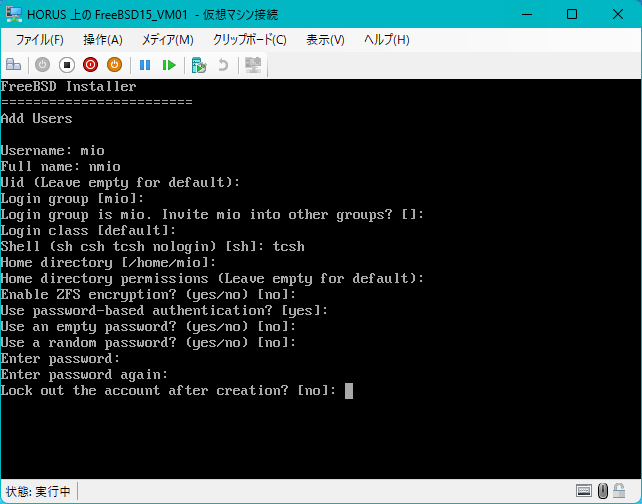Open the ヘルプ(H) menu
This screenshot has width=642, height=504.
coord(387,40)
